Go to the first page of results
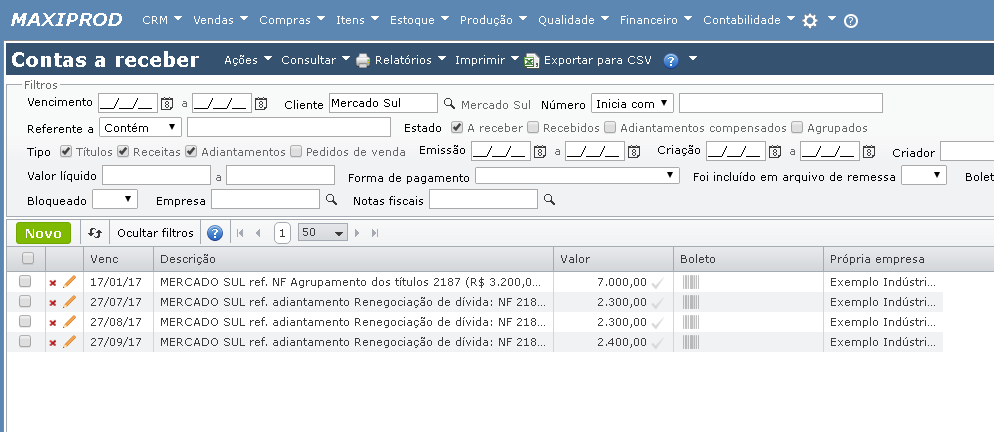The image size is (994, 432). point(240,233)
